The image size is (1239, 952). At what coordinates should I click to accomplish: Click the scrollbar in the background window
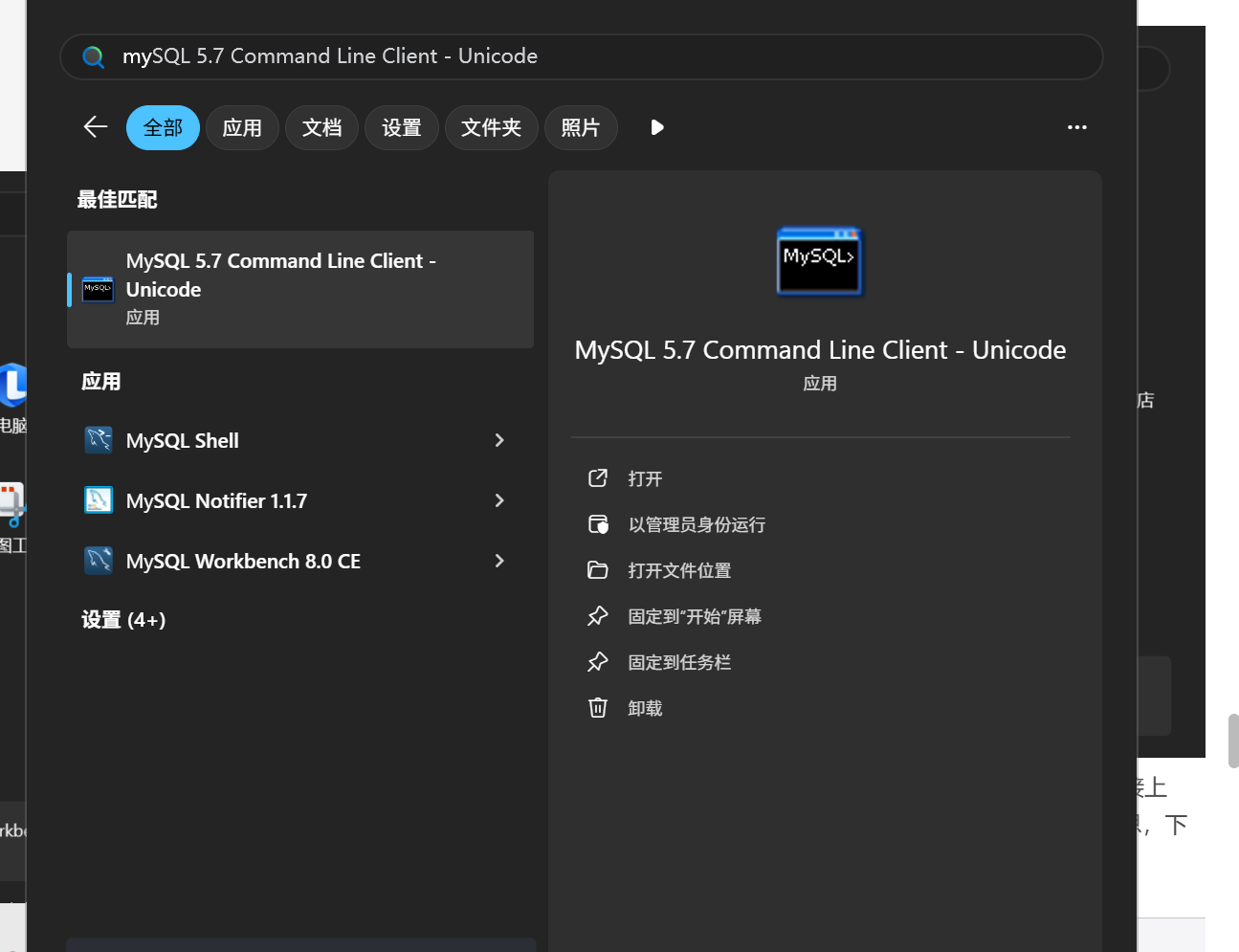[x=1233, y=741]
